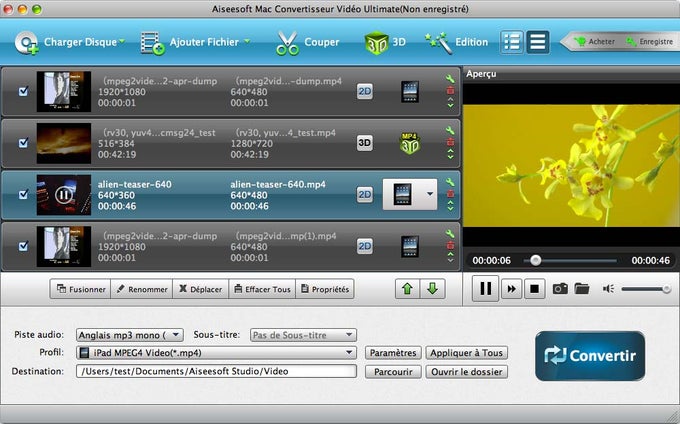
Task: Click the Renommer button
Action: click(x=142, y=289)
